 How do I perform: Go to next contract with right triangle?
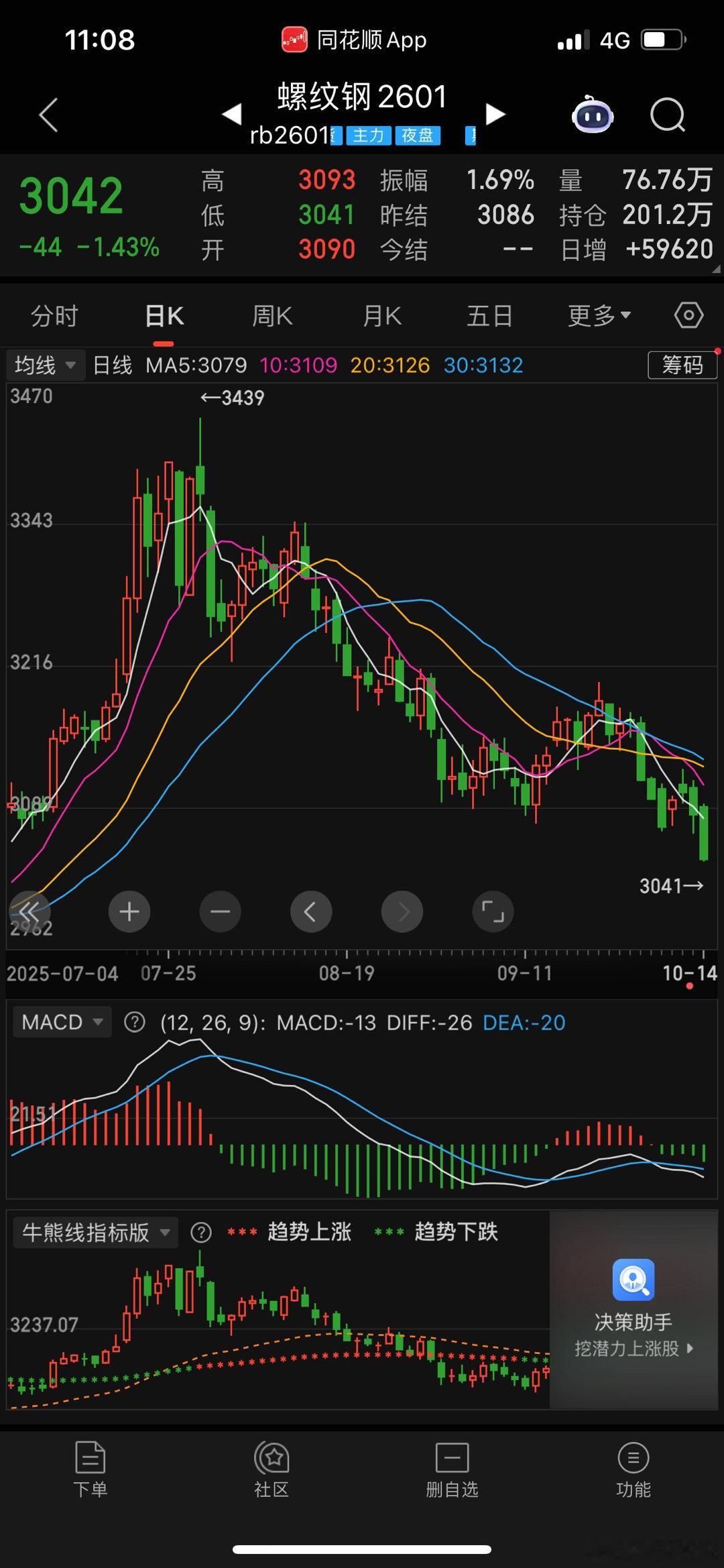click(495, 114)
